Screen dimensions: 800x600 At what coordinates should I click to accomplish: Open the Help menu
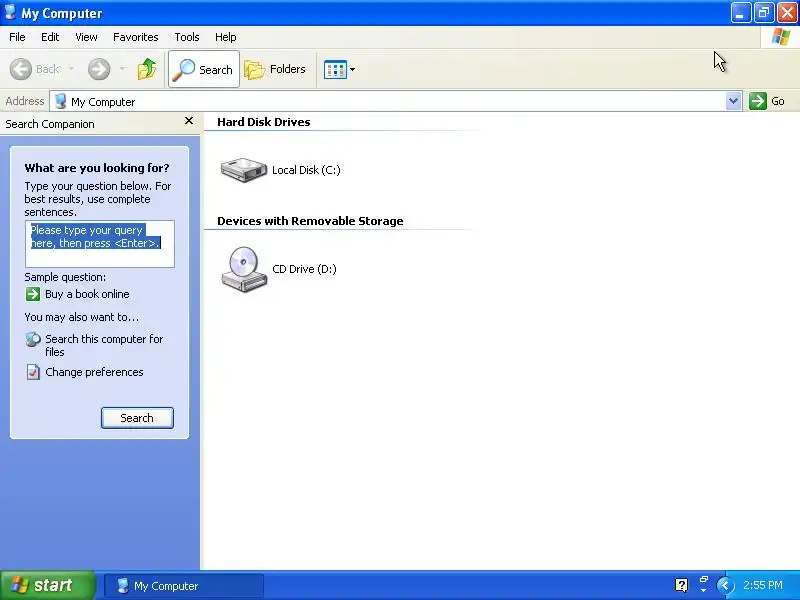[x=226, y=37]
